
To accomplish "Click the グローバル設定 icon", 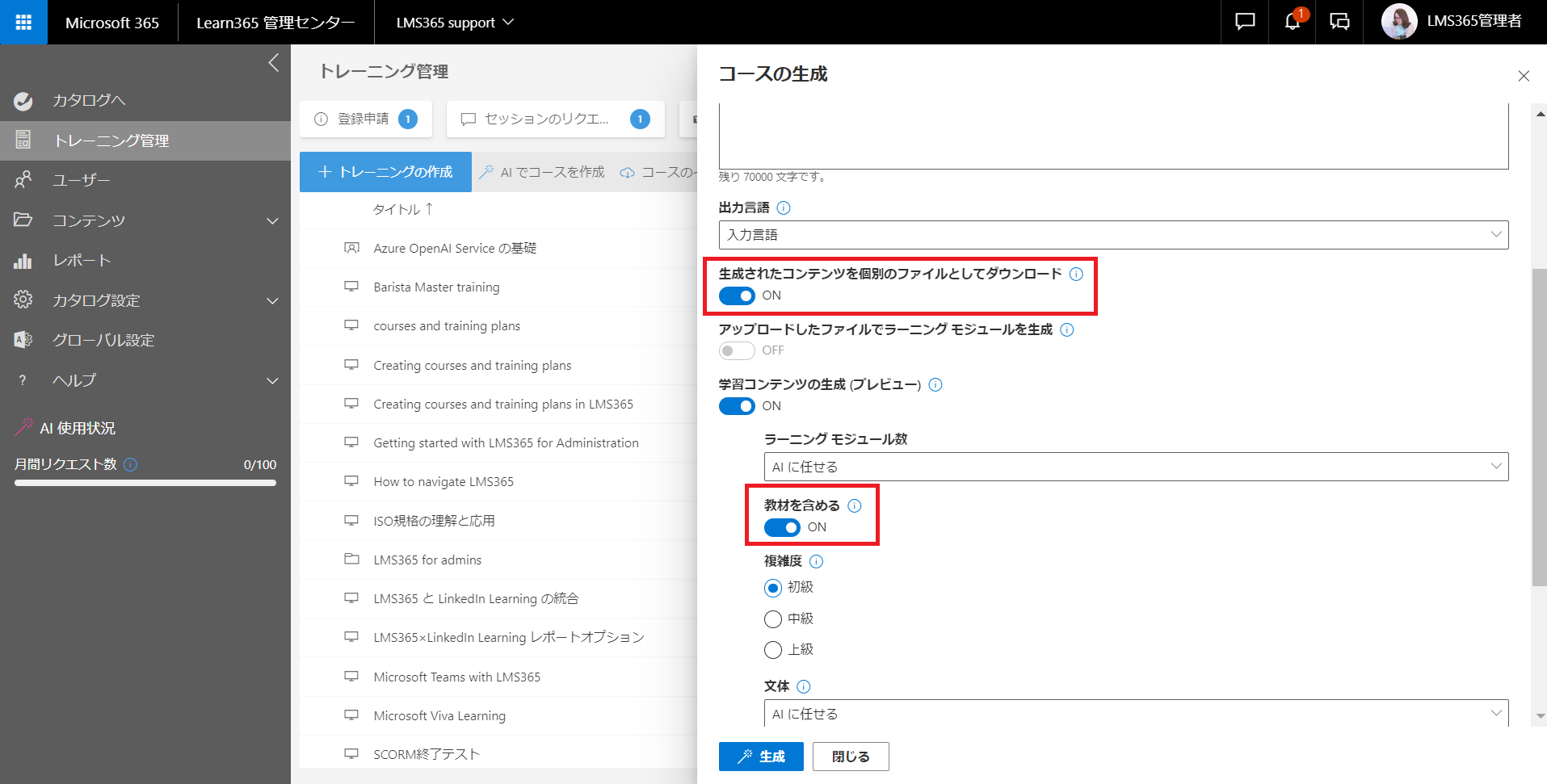I will [23, 340].
